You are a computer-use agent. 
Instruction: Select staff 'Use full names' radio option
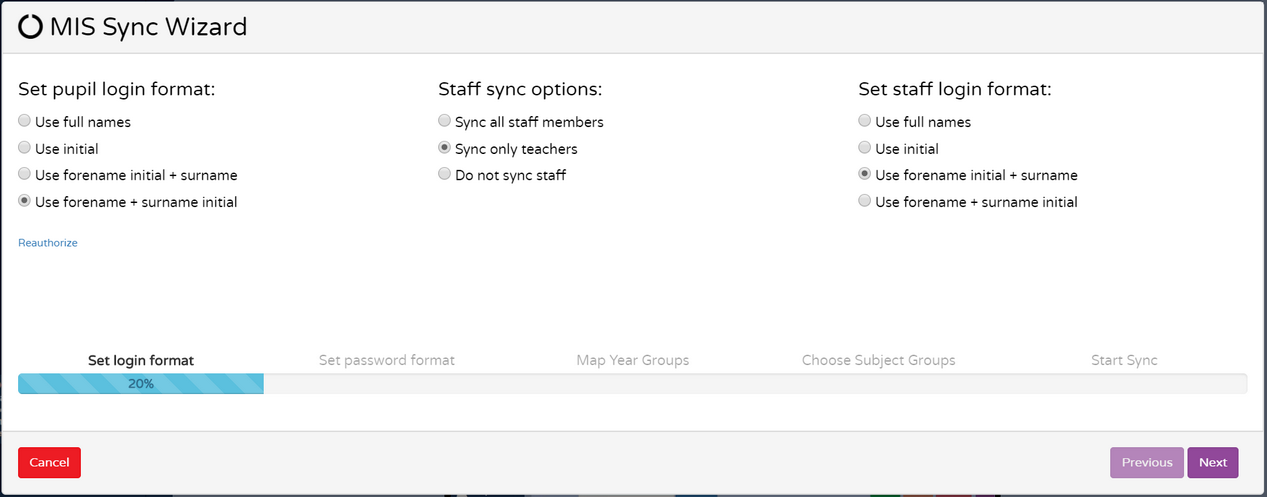point(865,121)
